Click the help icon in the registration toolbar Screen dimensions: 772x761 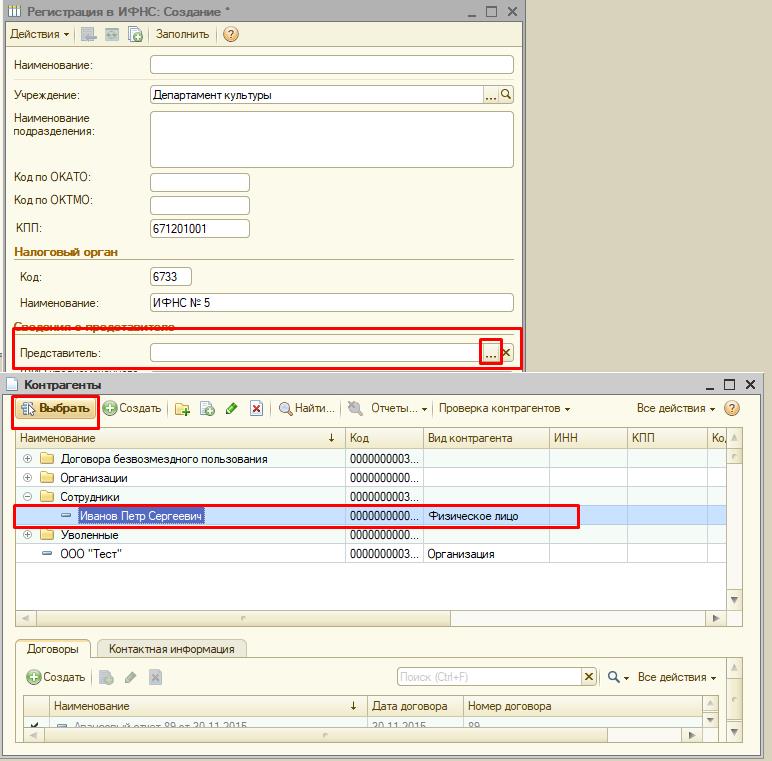[x=231, y=34]
